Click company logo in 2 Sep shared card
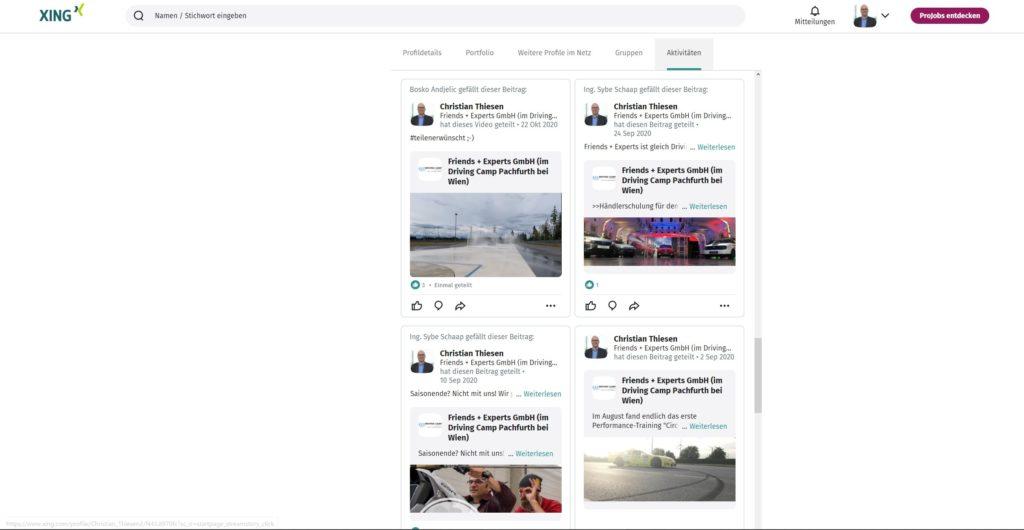 [x=604, y=388]
